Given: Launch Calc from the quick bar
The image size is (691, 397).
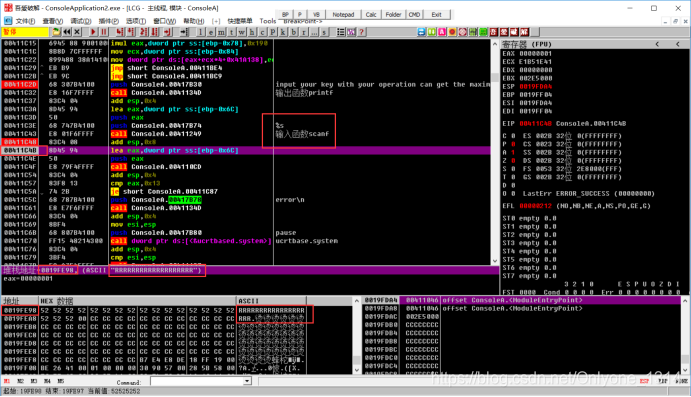Looking at the screenshot, I should pyautogui.click(x=371, y=15).
